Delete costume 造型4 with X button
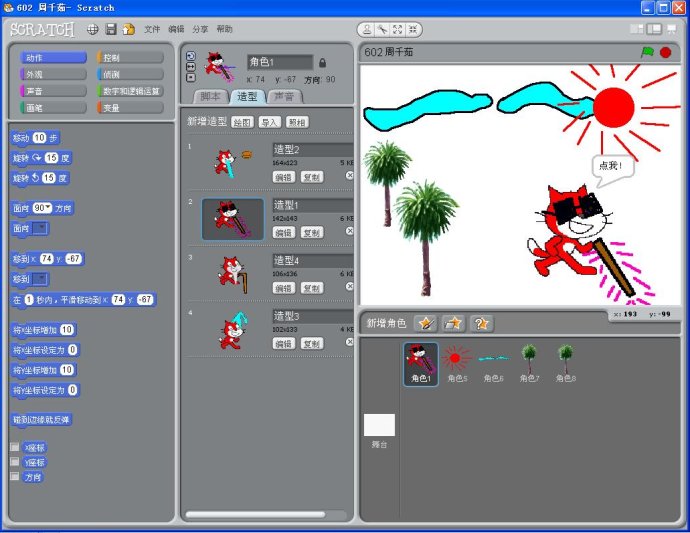Viewport: 690px width, 533px height. (349, 287)
